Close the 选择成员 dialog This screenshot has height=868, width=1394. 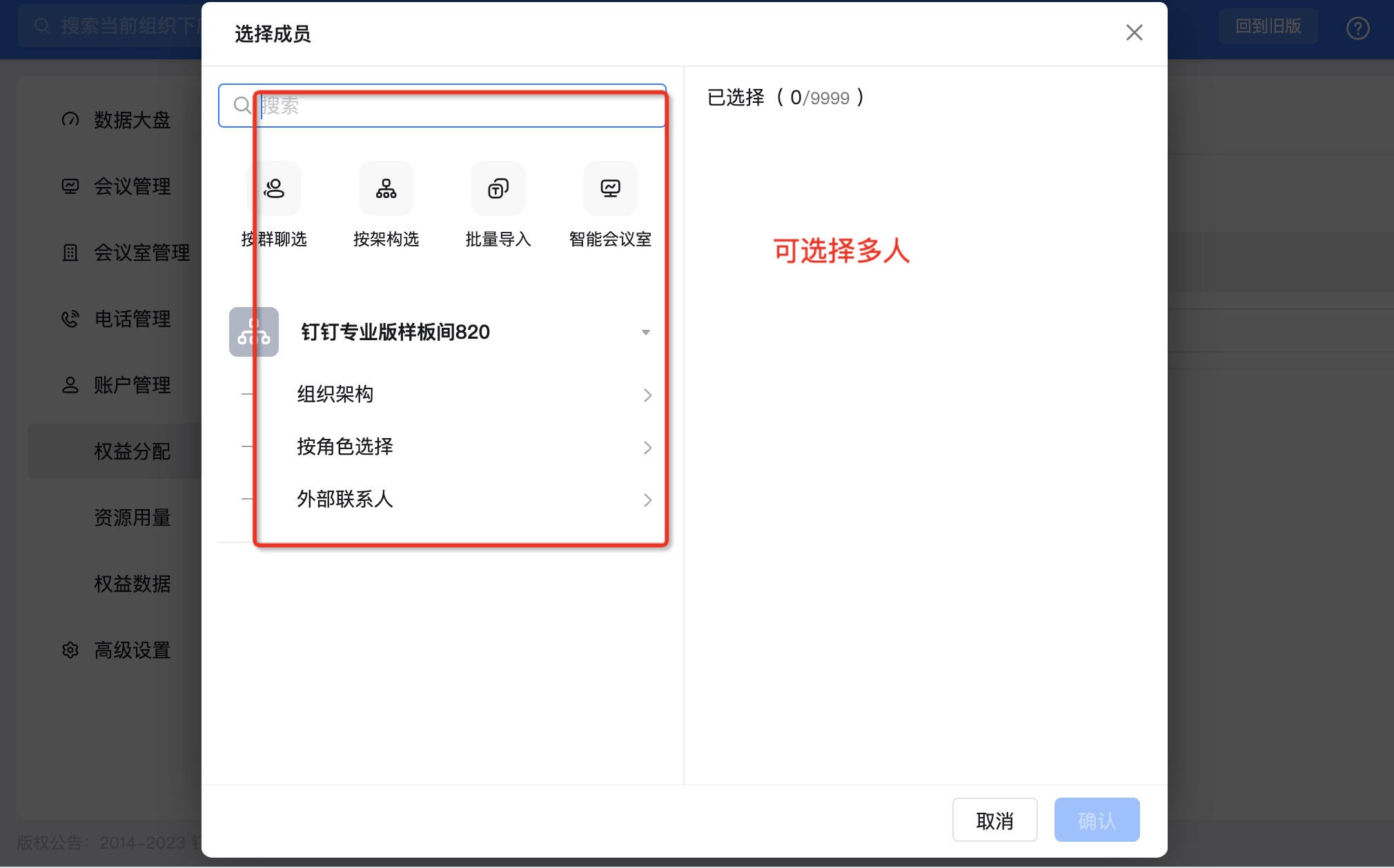pyautogui.click(x=1134, y=32)
